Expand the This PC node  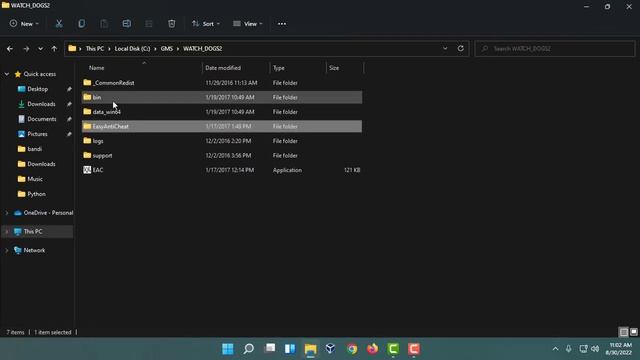coord(7,231)
